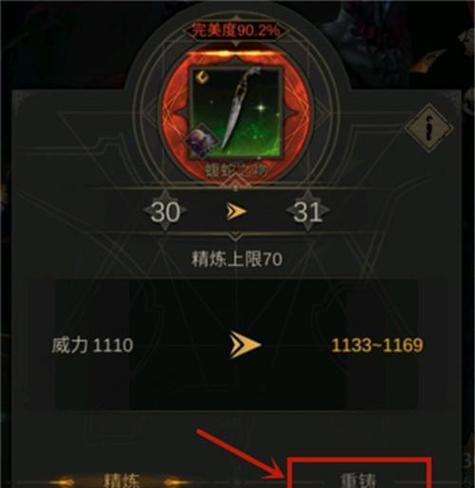Click the 完美度90.2% badge
This screenshot has width=475, height=488.
pos(236,31)
